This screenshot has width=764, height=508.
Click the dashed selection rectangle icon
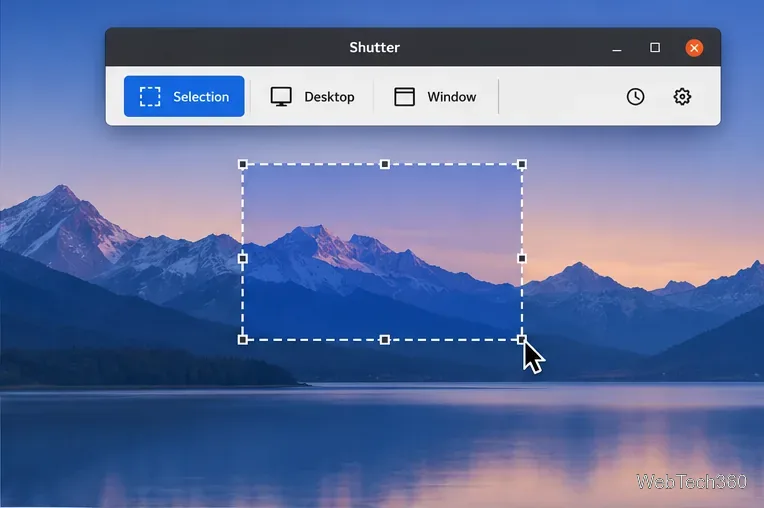tap(150, 96)
